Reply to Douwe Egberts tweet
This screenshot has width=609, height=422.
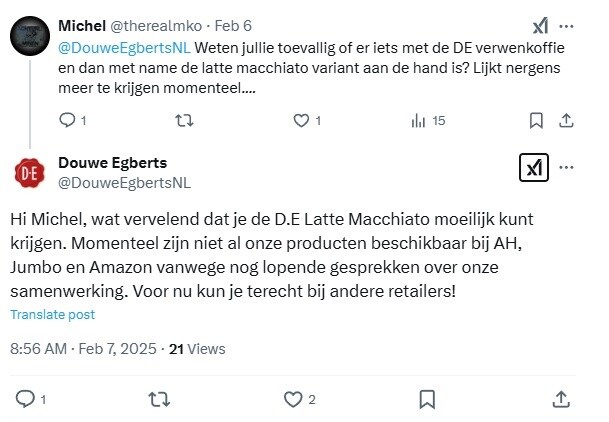(26, 399)
